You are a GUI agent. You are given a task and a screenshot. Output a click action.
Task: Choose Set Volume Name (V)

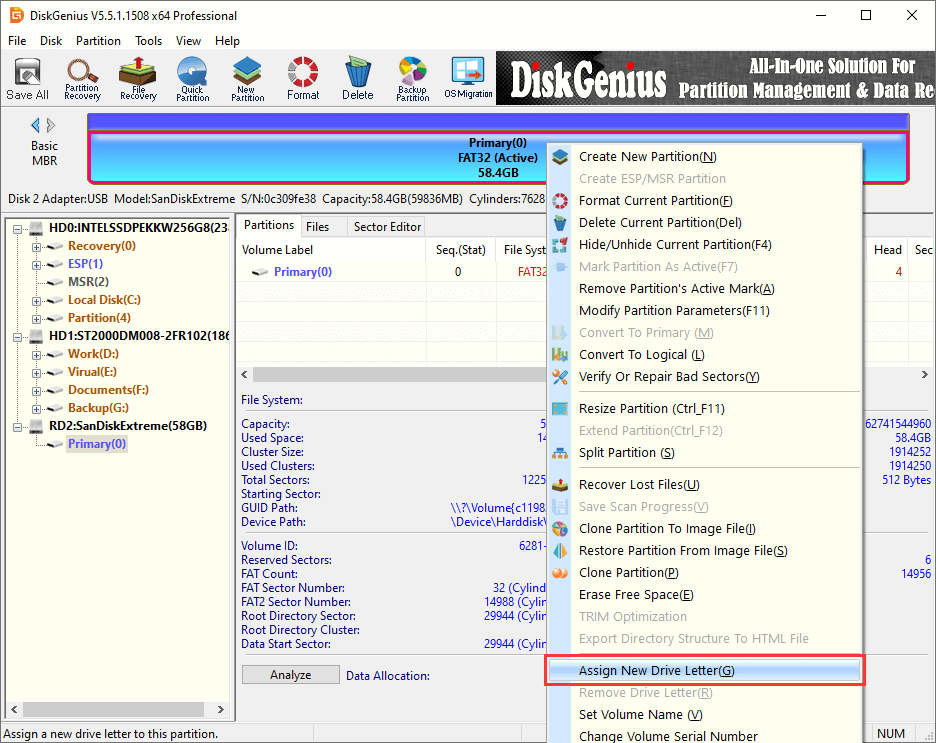pyautogui.click(x=703, y=715)
